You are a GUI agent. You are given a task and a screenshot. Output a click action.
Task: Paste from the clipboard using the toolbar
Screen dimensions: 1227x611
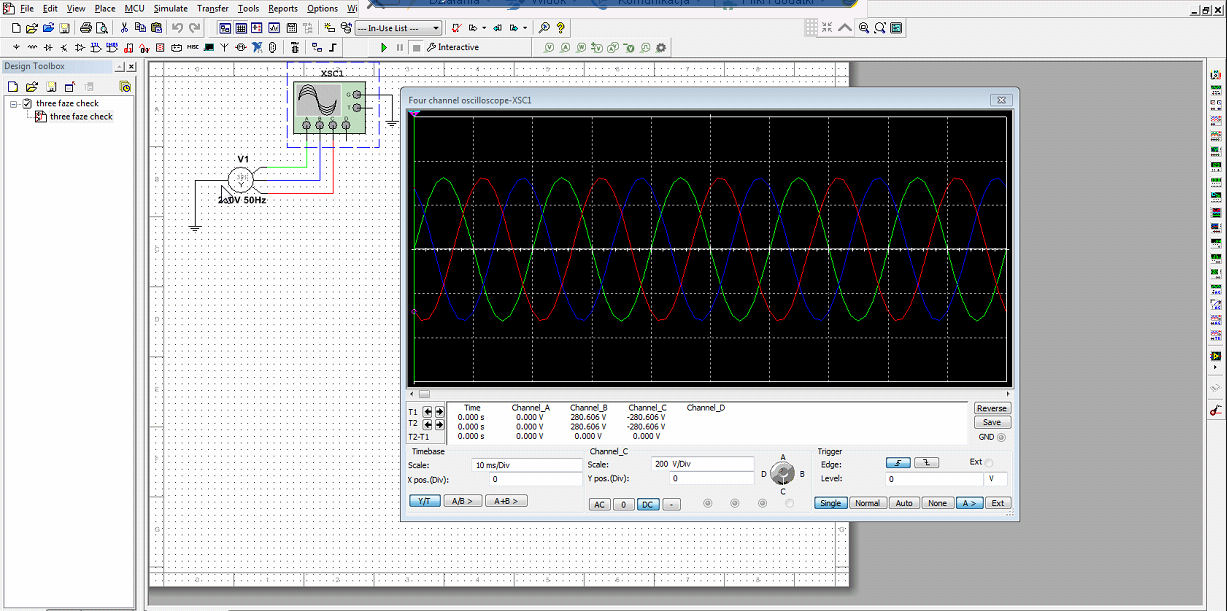point(156,28)
